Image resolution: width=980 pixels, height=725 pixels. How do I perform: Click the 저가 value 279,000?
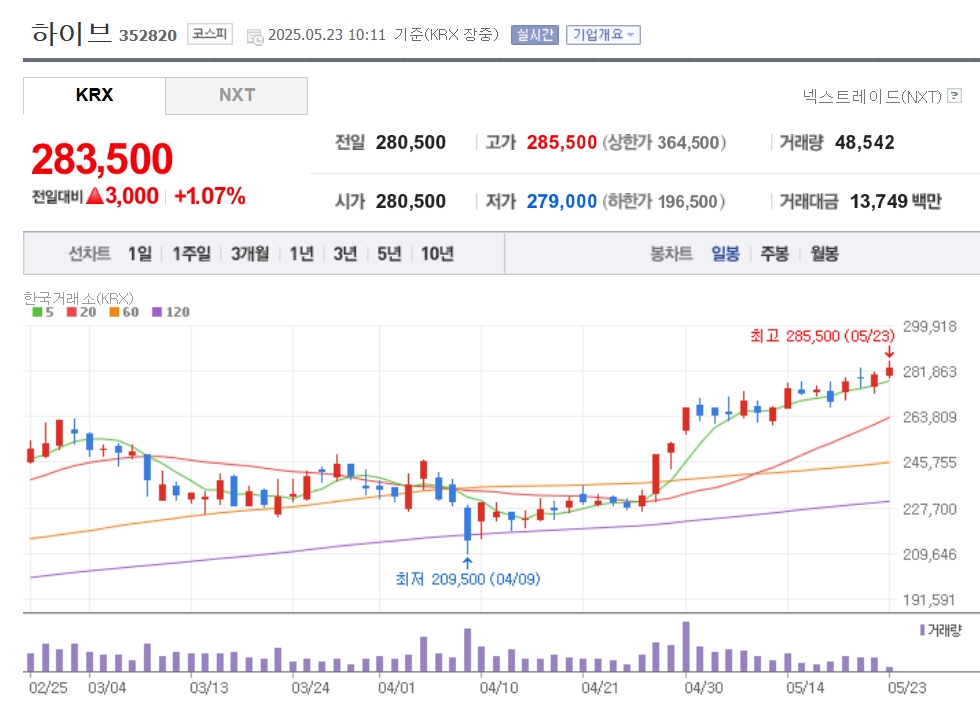(561, 201)
